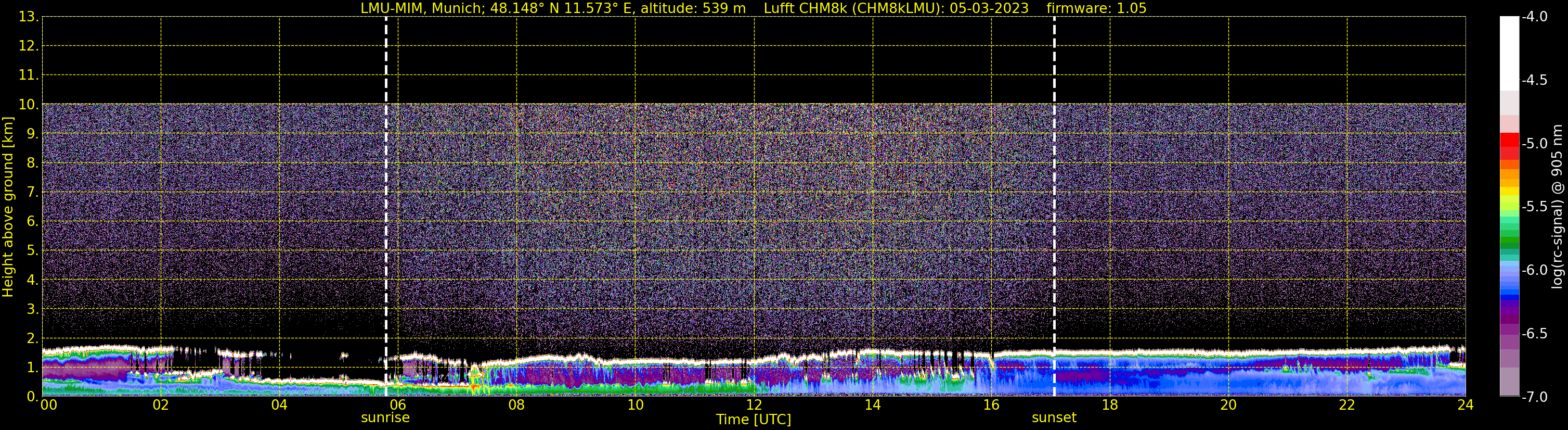Click the height tick label '11.'
The height and width of the screenshot is (430, 1568).
tap(29, 75)
